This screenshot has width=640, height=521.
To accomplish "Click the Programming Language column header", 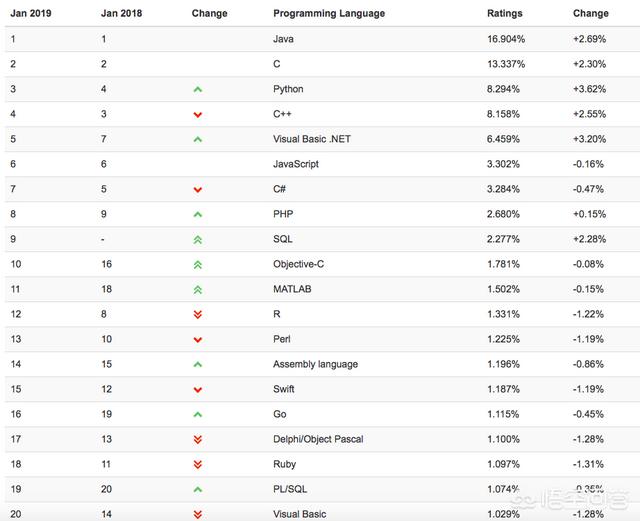I will point(329,13).
